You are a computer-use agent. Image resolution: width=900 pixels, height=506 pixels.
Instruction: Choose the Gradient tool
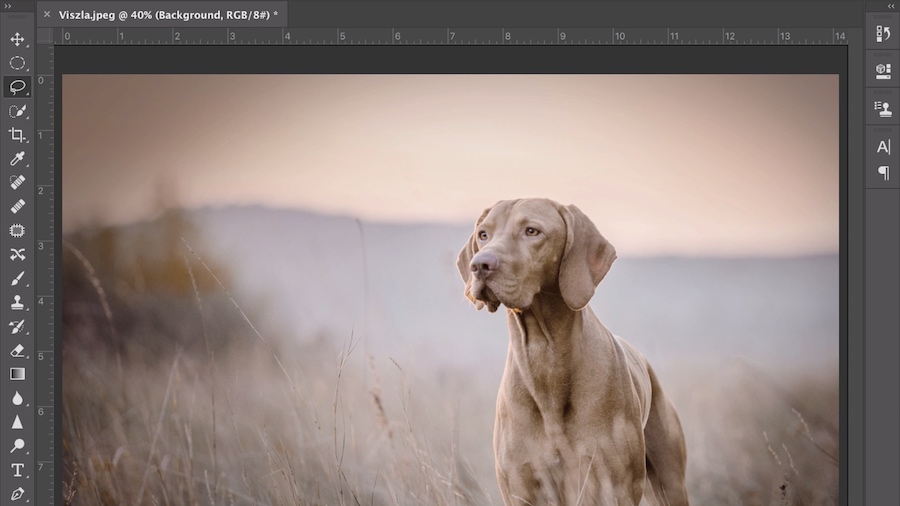[x=17, y=374]
